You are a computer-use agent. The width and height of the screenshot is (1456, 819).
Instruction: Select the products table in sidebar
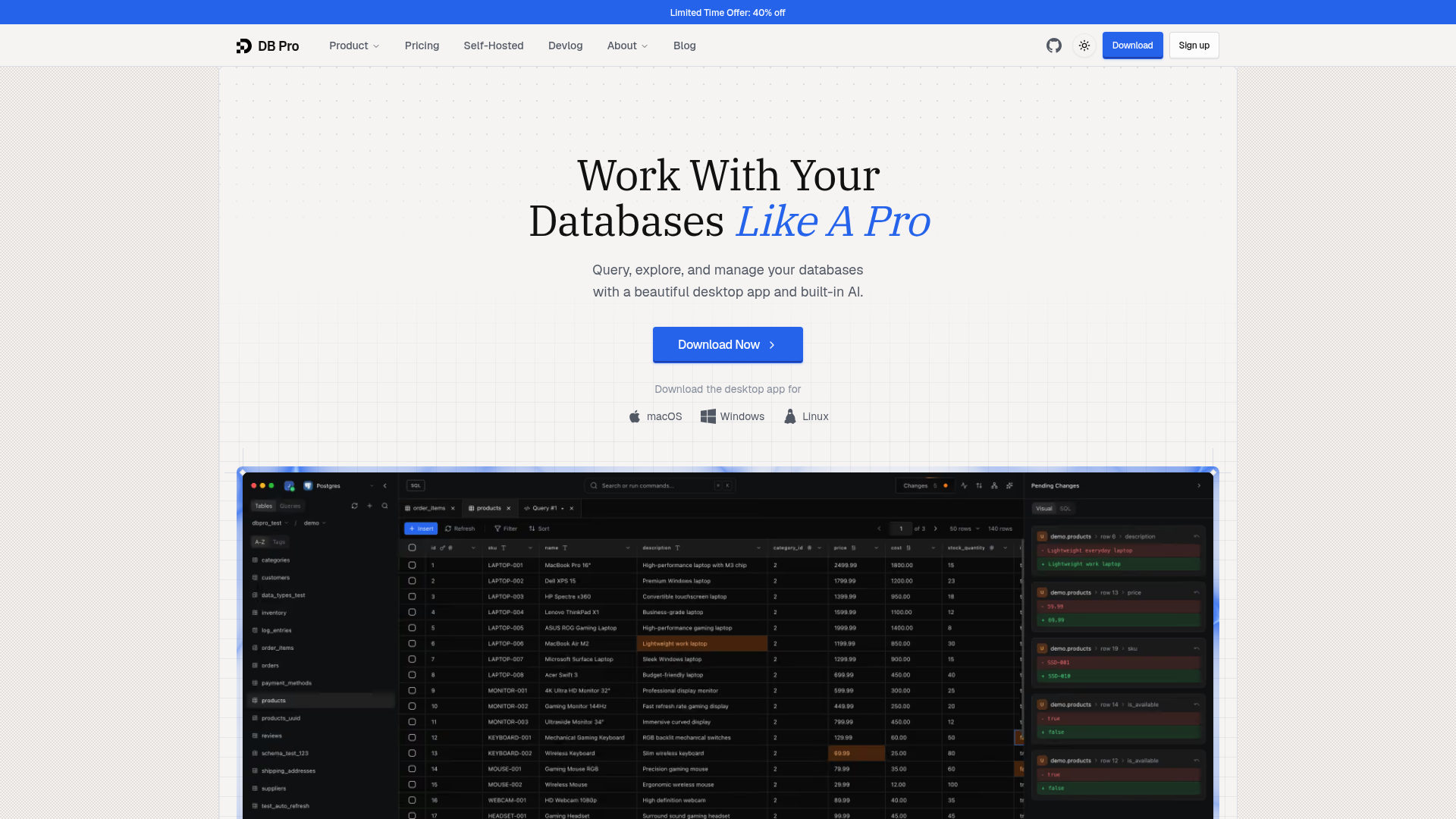tap(322, 701)
